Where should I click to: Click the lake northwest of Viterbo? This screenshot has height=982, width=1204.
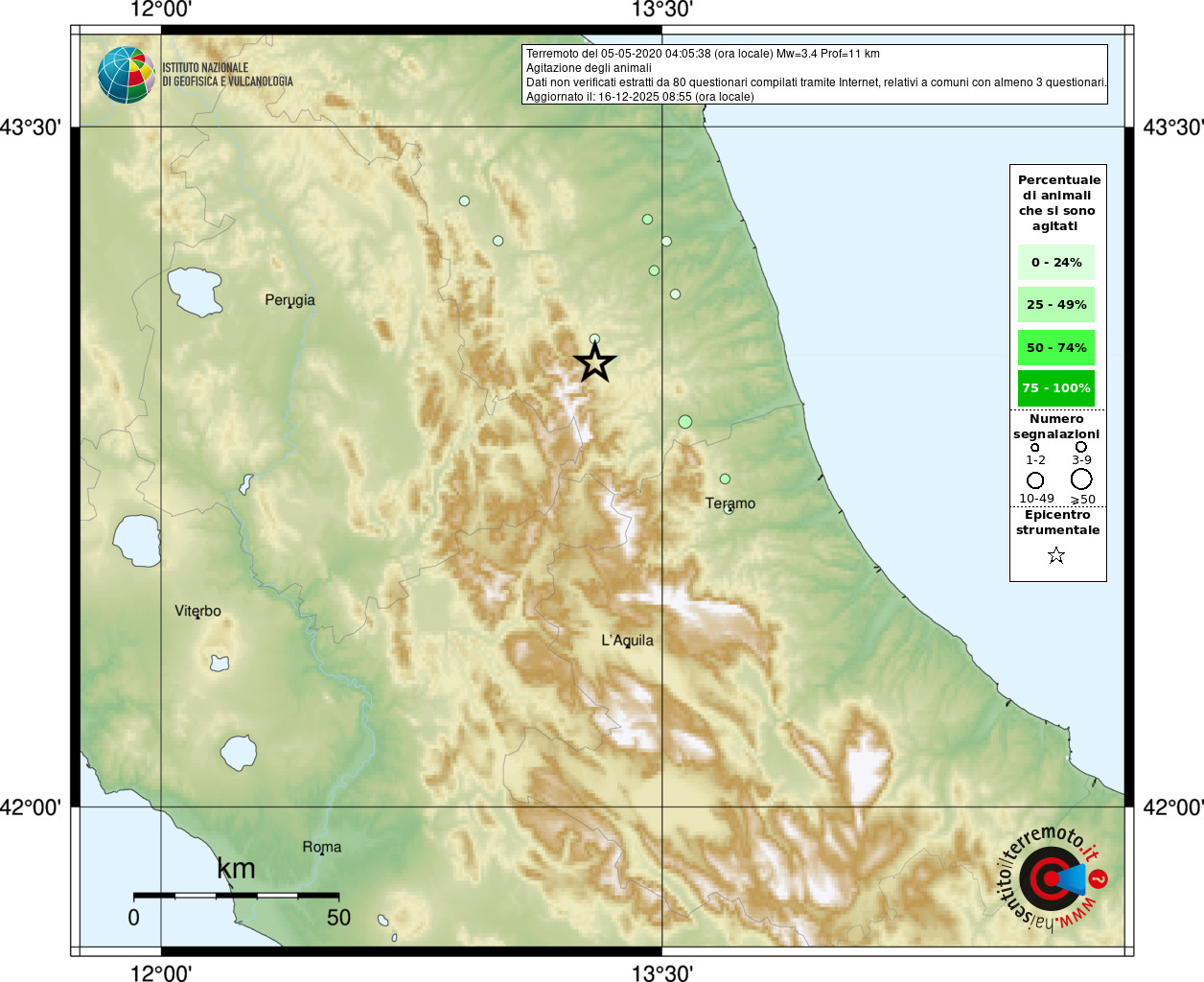click(x=137, y=540)
